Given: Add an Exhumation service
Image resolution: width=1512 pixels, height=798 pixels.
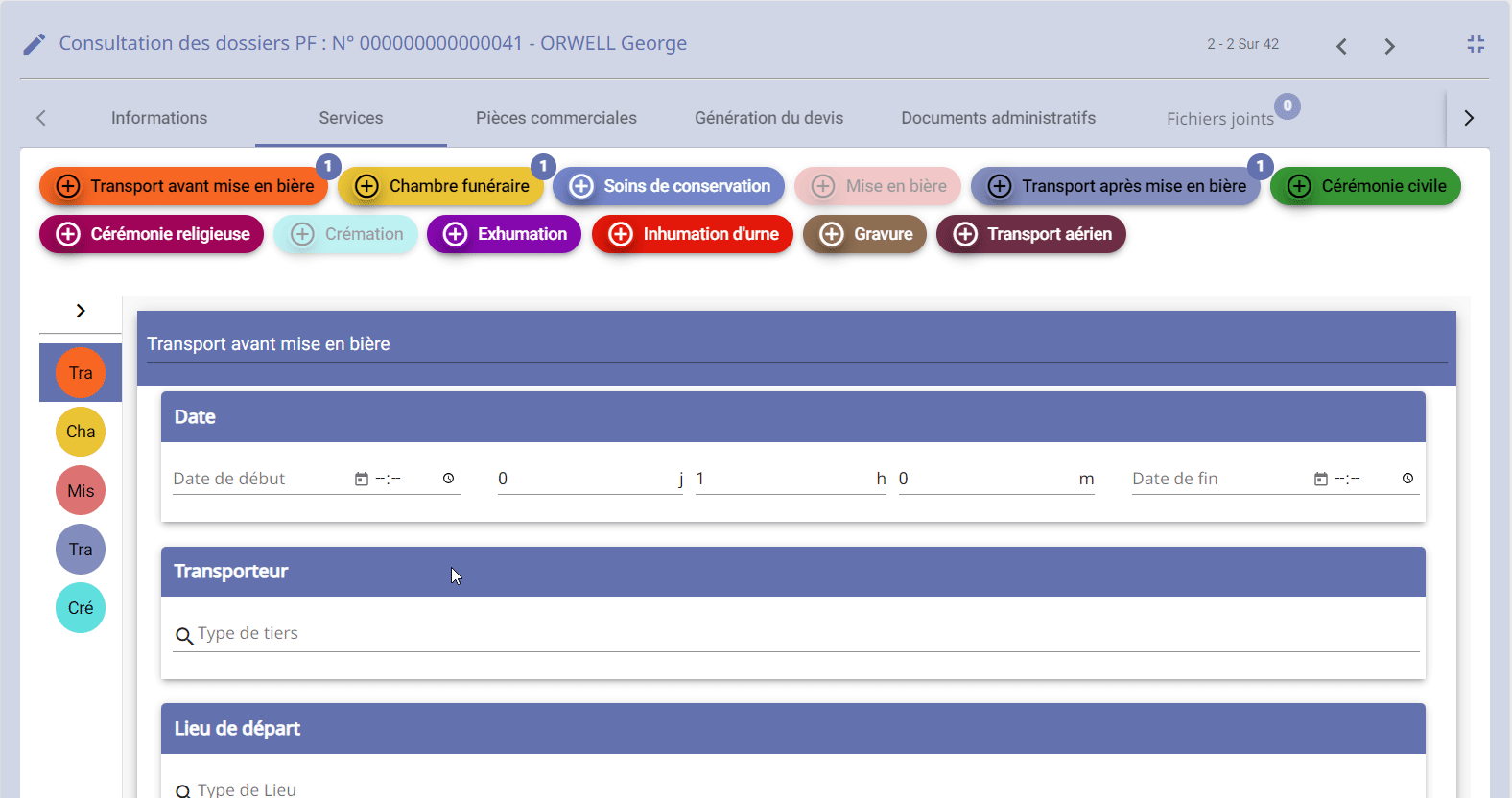Looking at the screenshot, I should point(504,234).
